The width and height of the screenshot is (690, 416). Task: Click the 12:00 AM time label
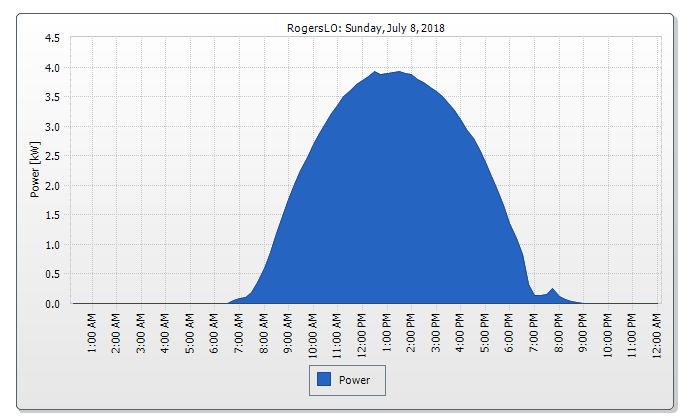tap(657, 335)
